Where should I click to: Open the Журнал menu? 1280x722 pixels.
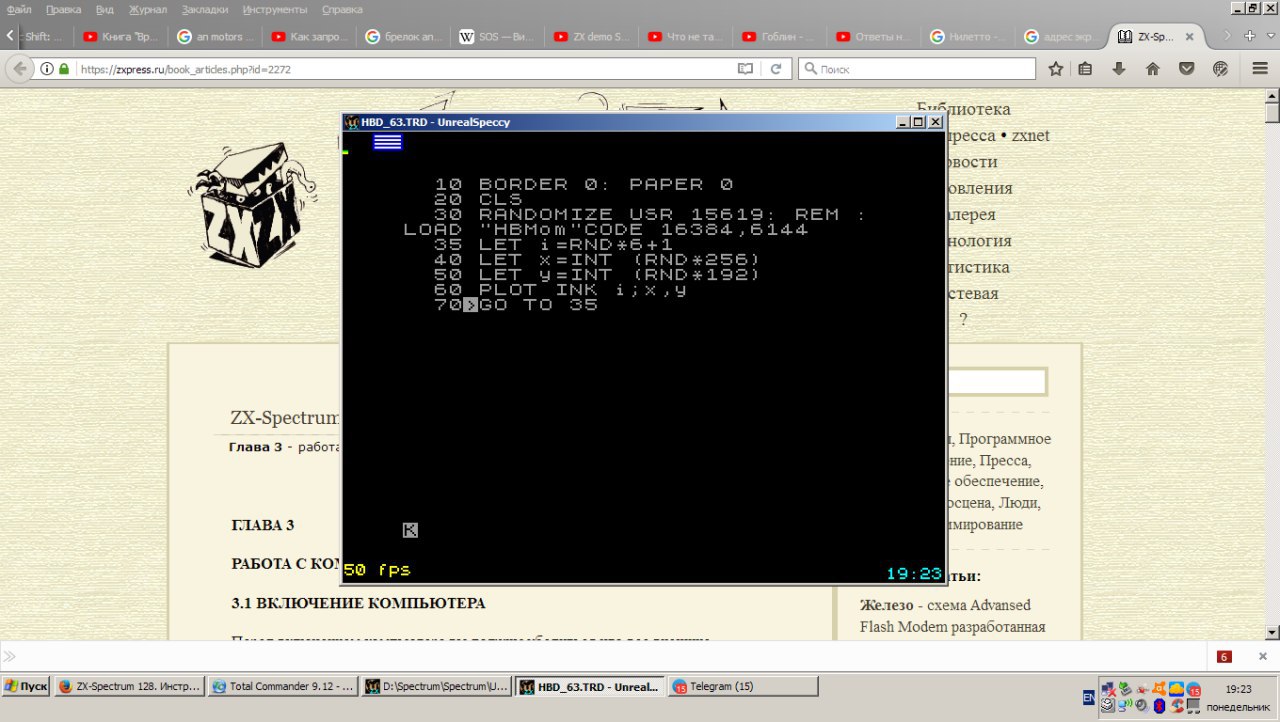(148, 9)
